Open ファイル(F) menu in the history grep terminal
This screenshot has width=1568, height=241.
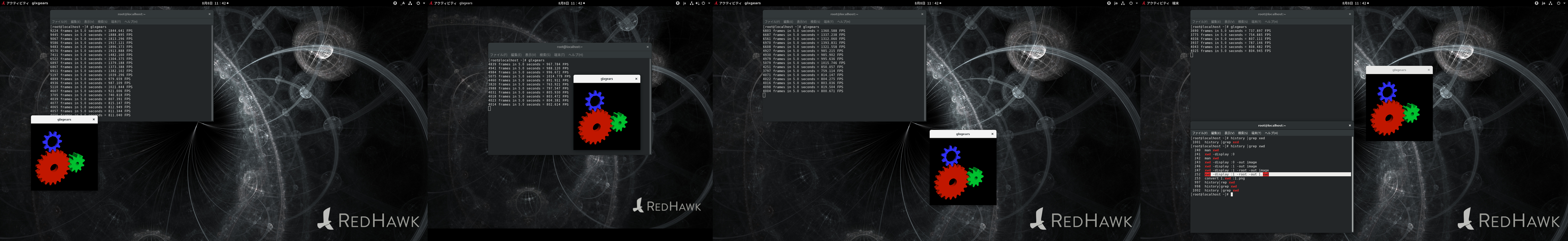click(x=1200, y=133)
